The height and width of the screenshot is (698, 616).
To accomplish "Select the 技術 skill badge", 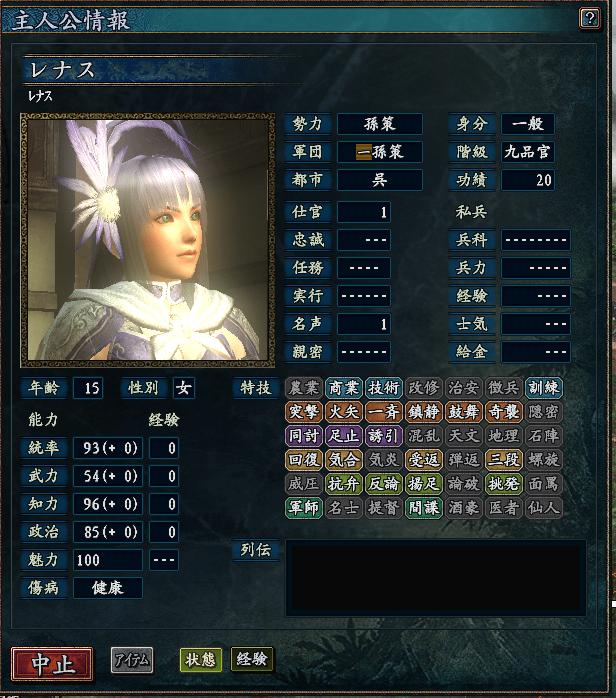I will click(384, 388).
